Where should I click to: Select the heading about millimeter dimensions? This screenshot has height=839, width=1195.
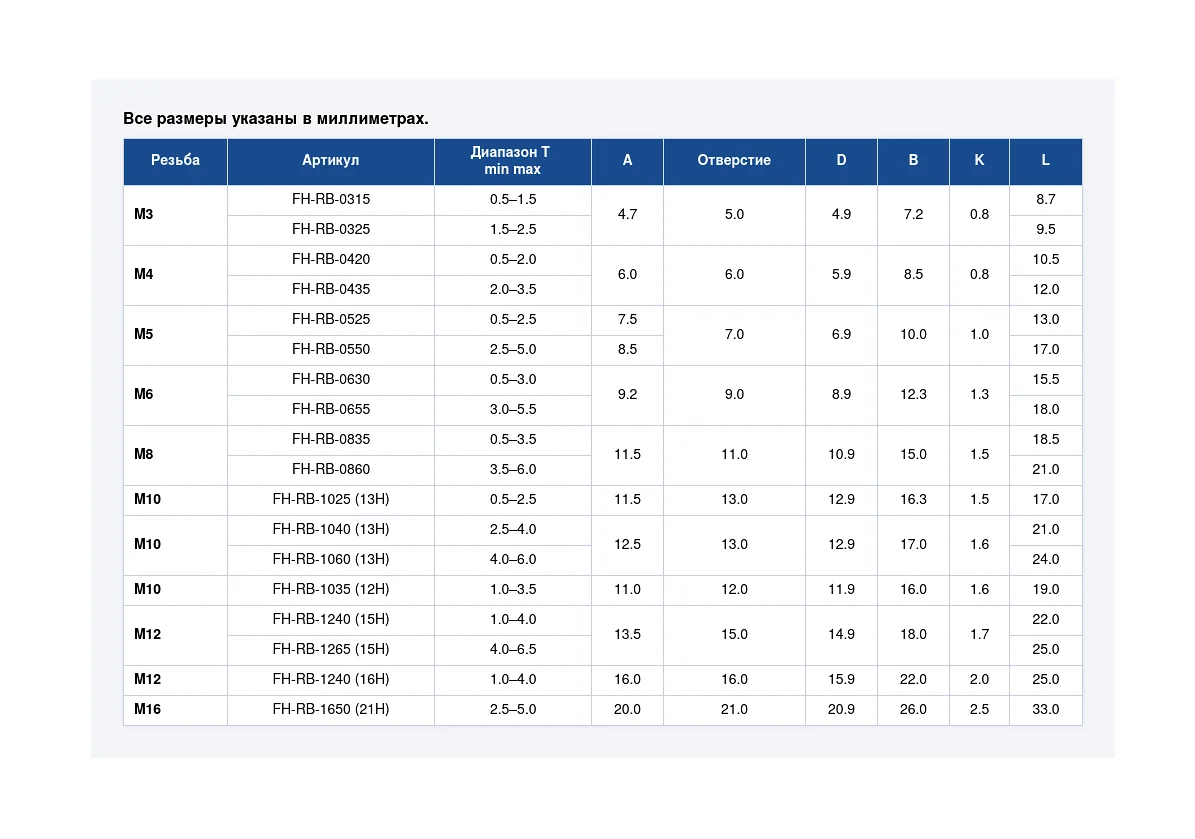[x=276, y=119]
